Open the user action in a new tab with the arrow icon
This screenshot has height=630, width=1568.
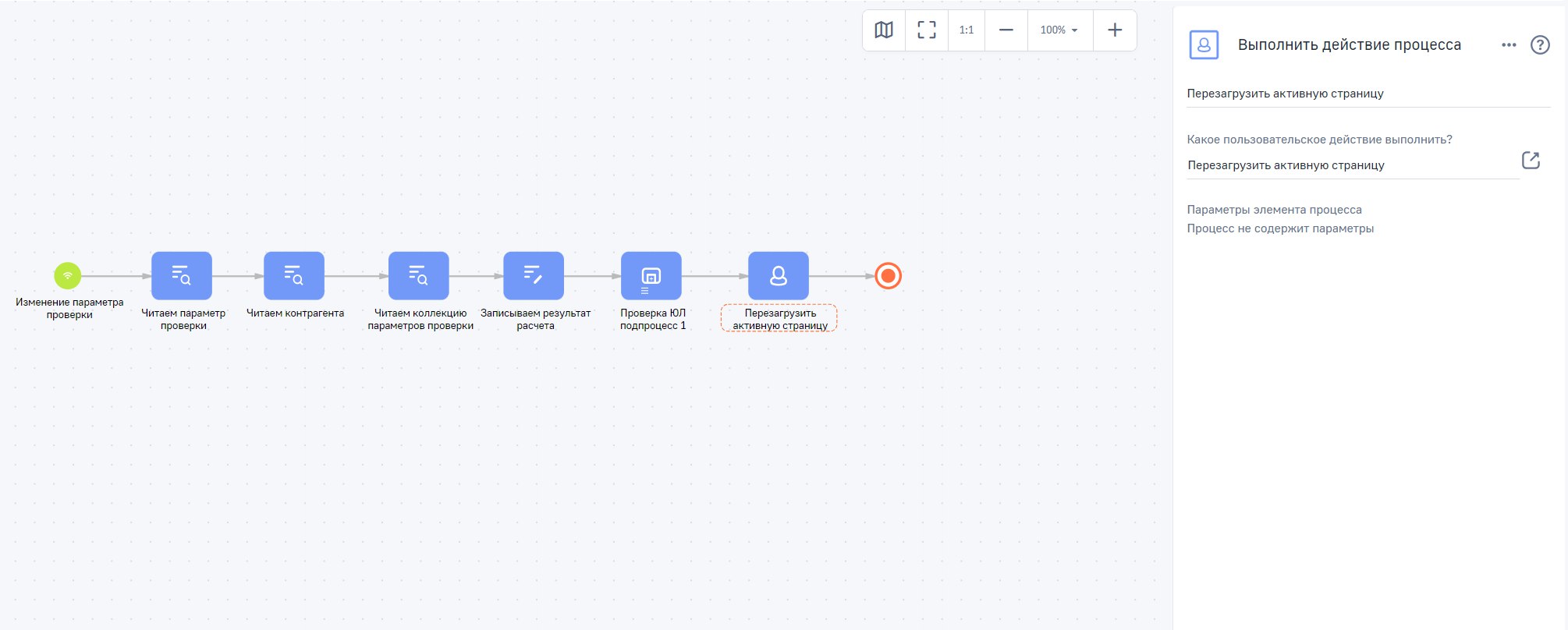click(1531, 161)
